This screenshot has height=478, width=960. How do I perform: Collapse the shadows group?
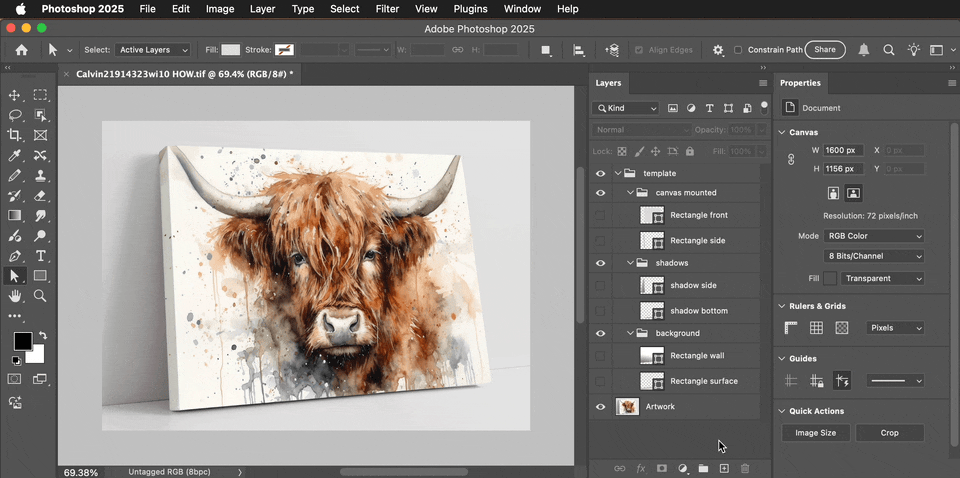point(631,263)
